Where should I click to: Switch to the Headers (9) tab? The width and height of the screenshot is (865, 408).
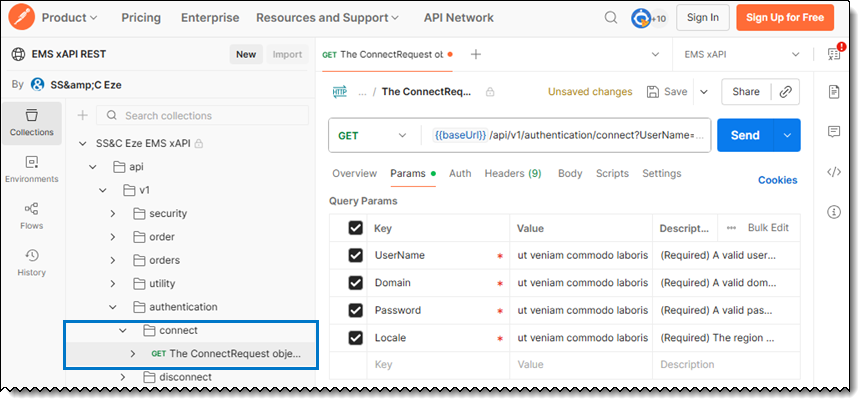(x=513, y=173)
